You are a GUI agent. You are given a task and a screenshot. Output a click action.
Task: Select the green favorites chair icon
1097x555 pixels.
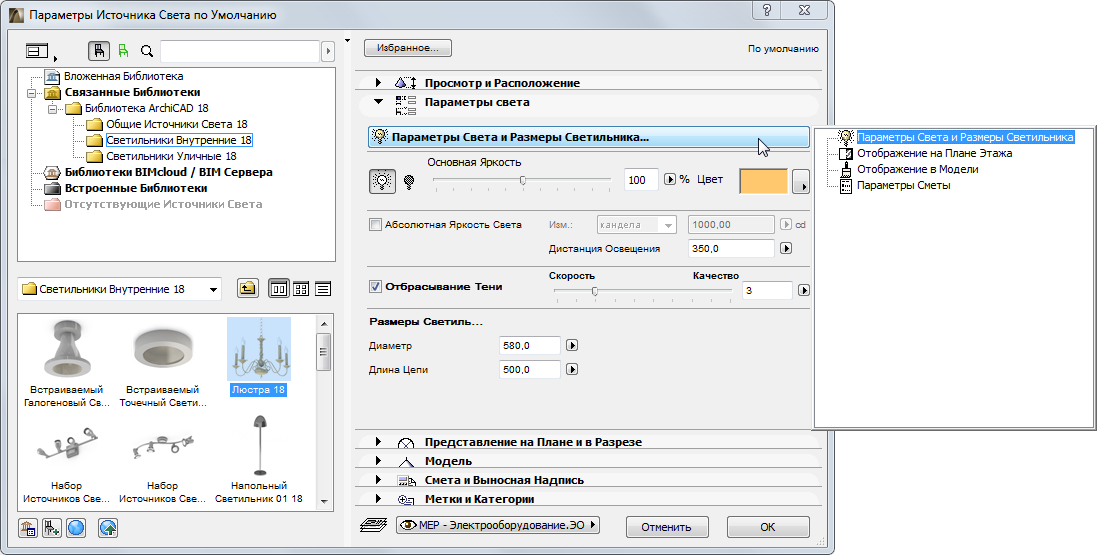click(124, 50)
